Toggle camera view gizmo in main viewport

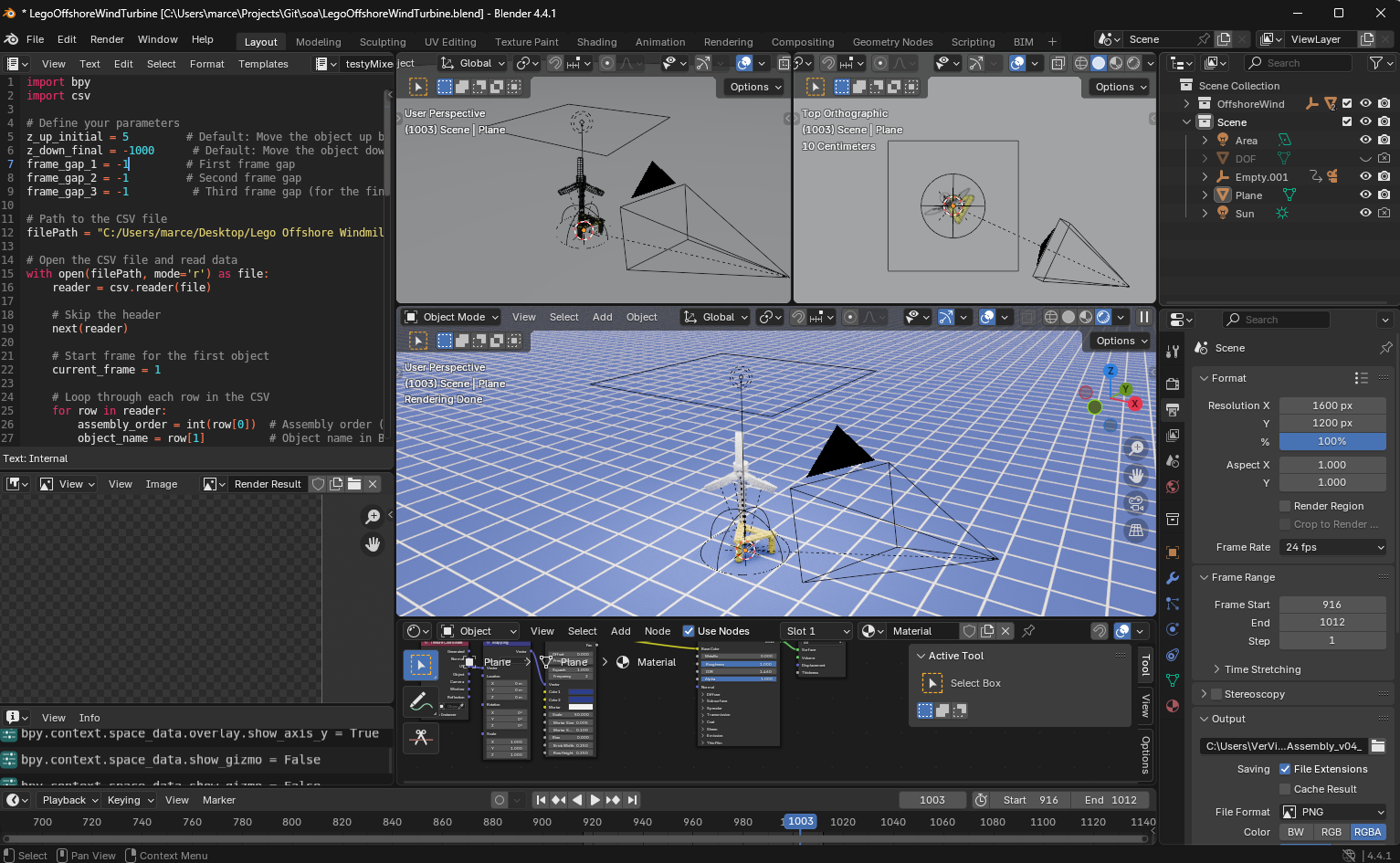coord(1136,502)
